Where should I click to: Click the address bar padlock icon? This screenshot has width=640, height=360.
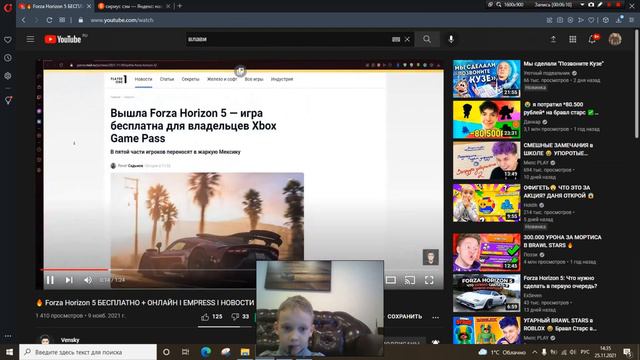[x=81, y=20]
